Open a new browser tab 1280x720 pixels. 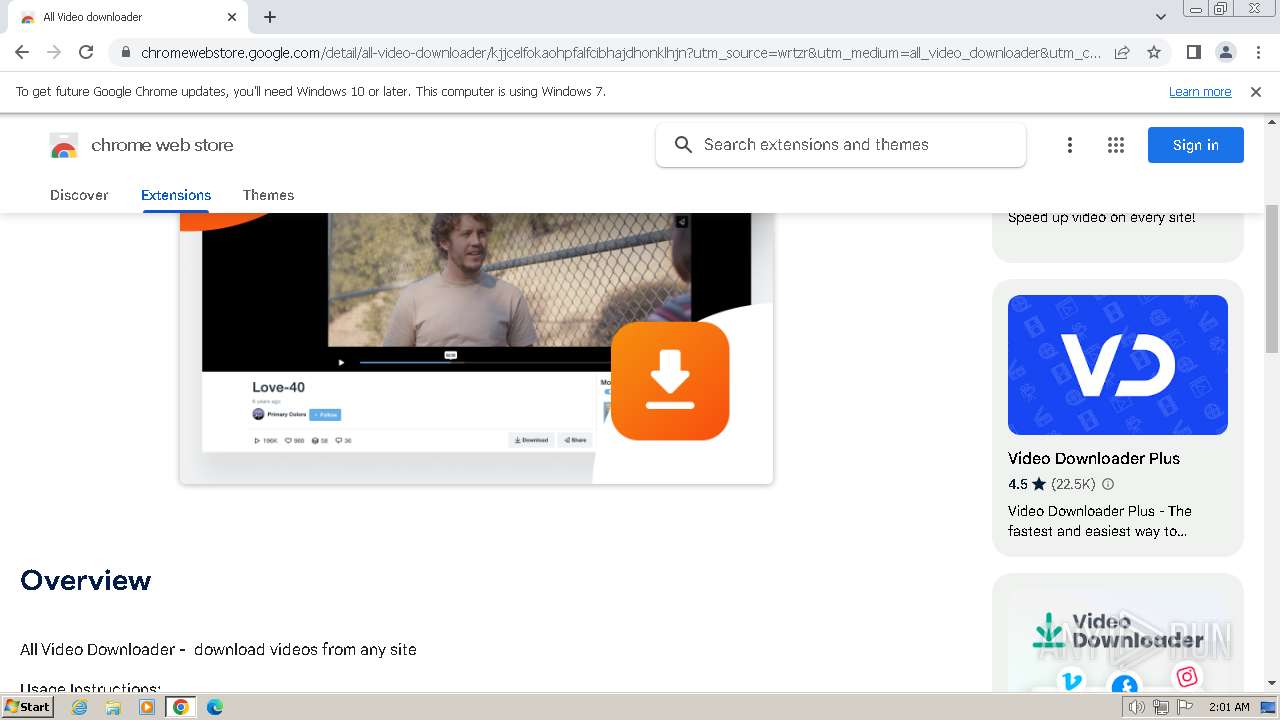[x=270, y=17]
